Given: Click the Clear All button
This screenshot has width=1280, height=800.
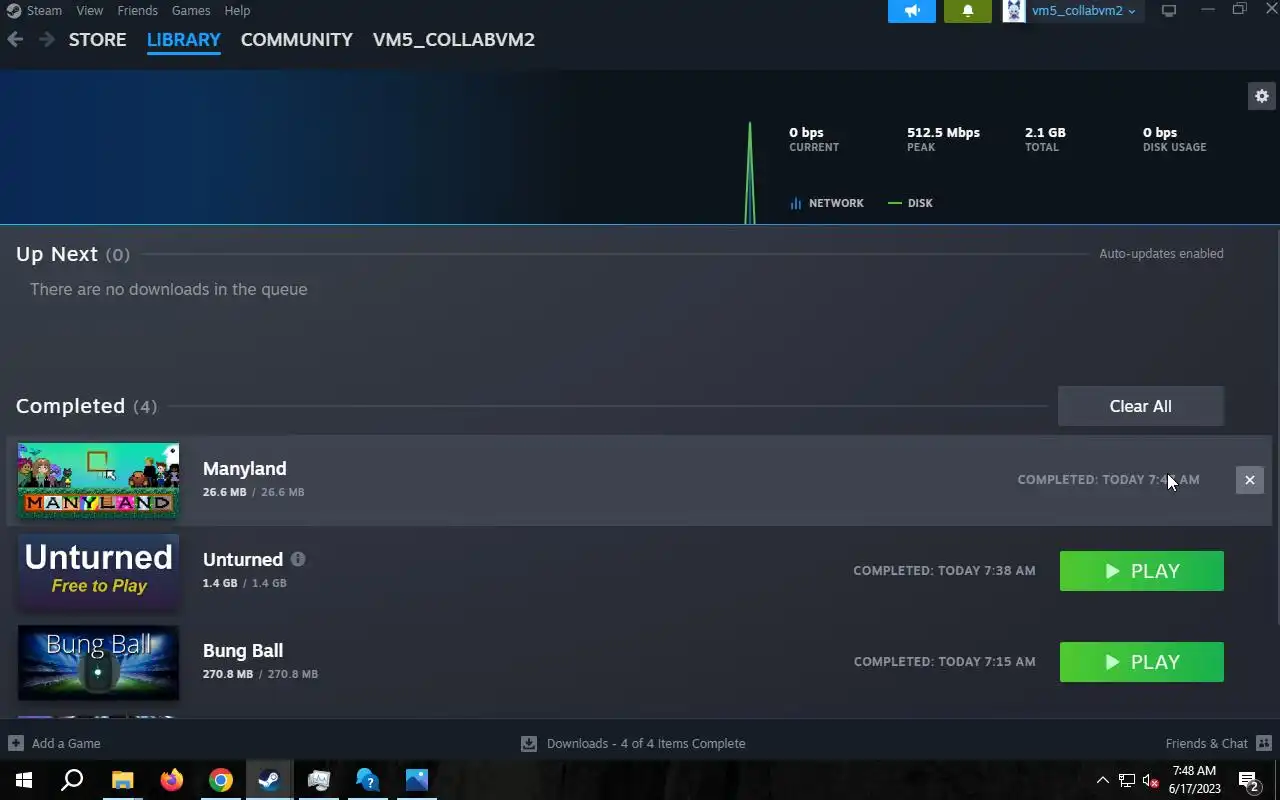Looking at the screenshot, I should click(x=1140, y=406).
